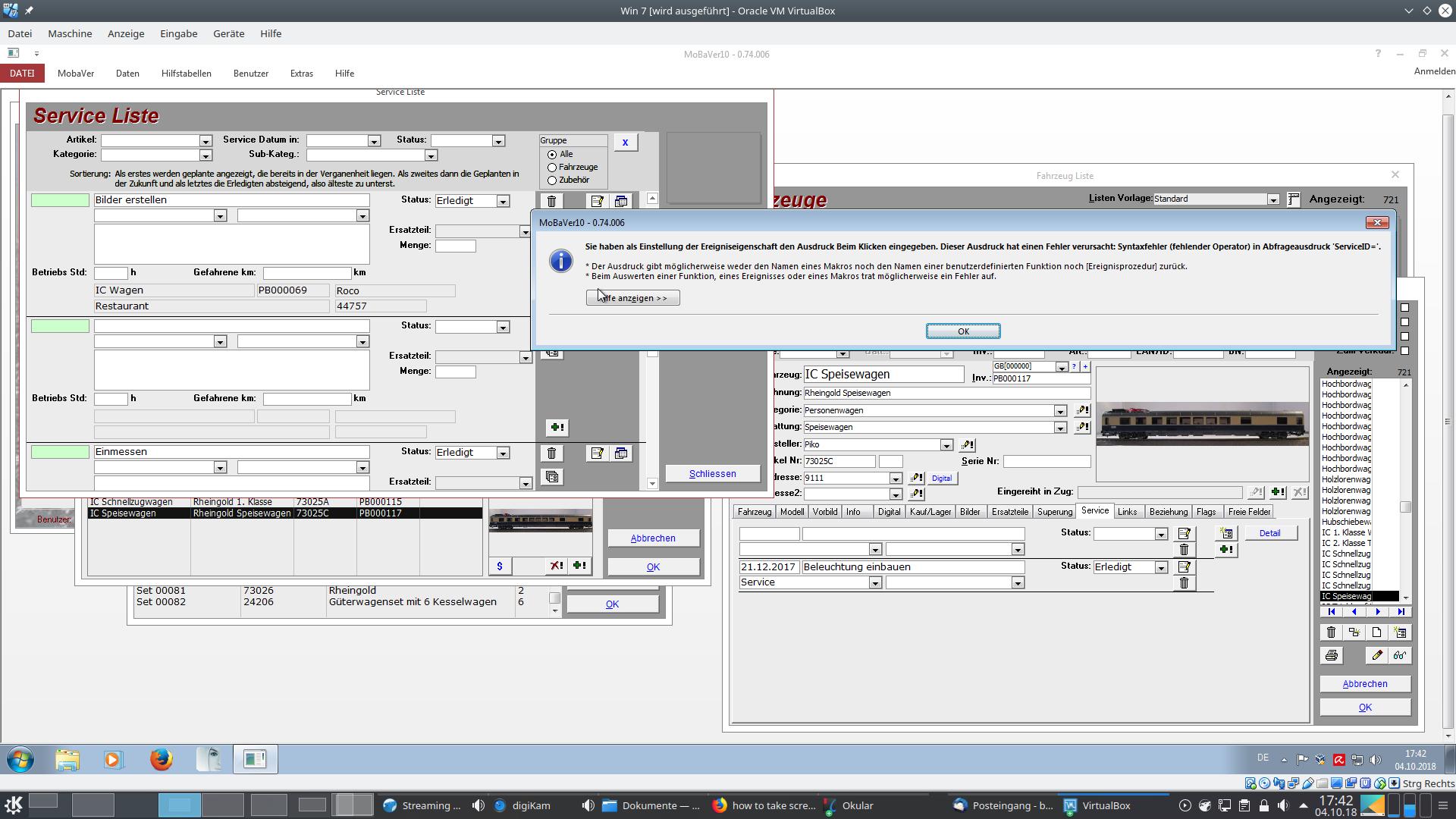Viewport: 1456px width, 819px height.
Task: Click the 'Detail' button on the Service tab
Action: coord(1270,533)
